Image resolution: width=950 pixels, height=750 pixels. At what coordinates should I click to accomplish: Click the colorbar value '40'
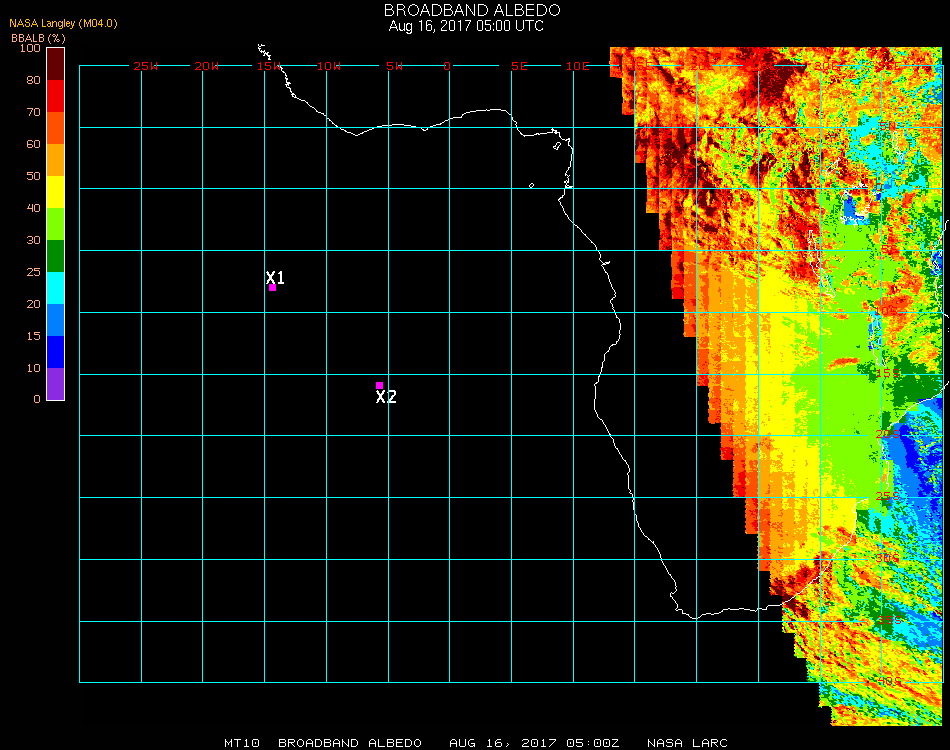pos(33,208)
